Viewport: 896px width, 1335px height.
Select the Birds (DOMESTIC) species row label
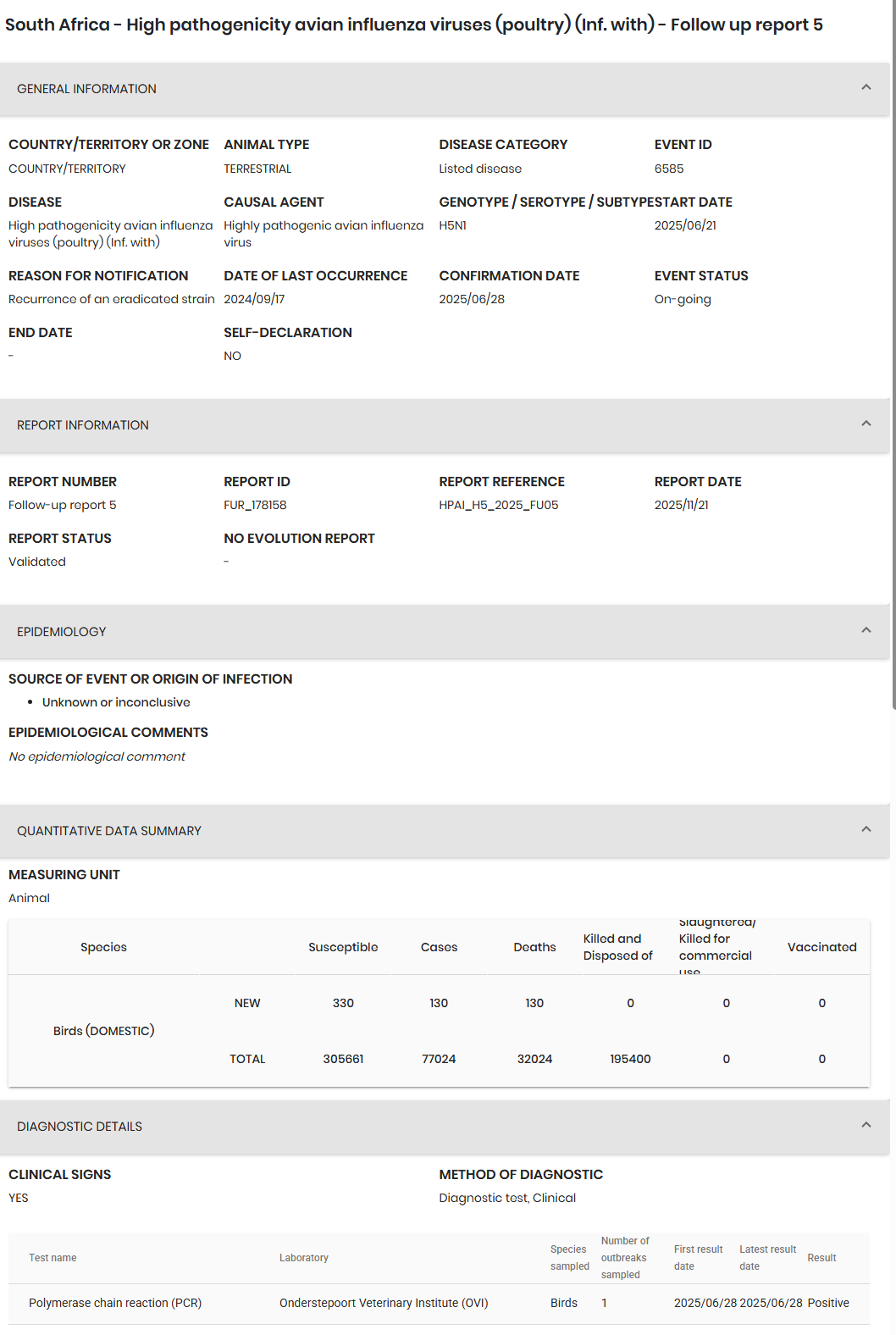click(103, 1031)
